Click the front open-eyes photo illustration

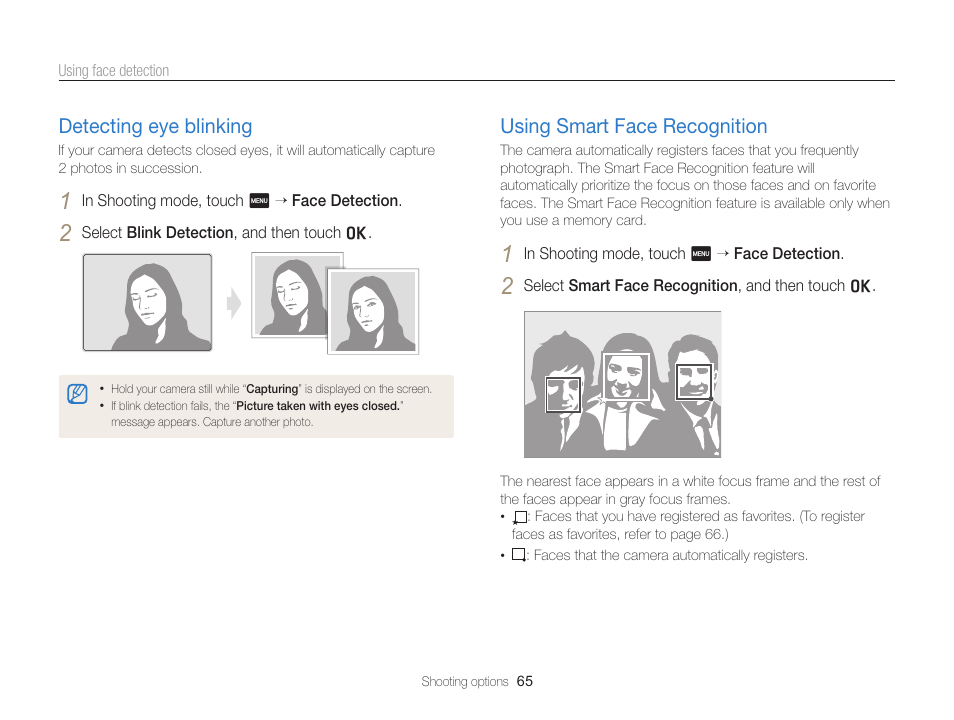point(373,311)
